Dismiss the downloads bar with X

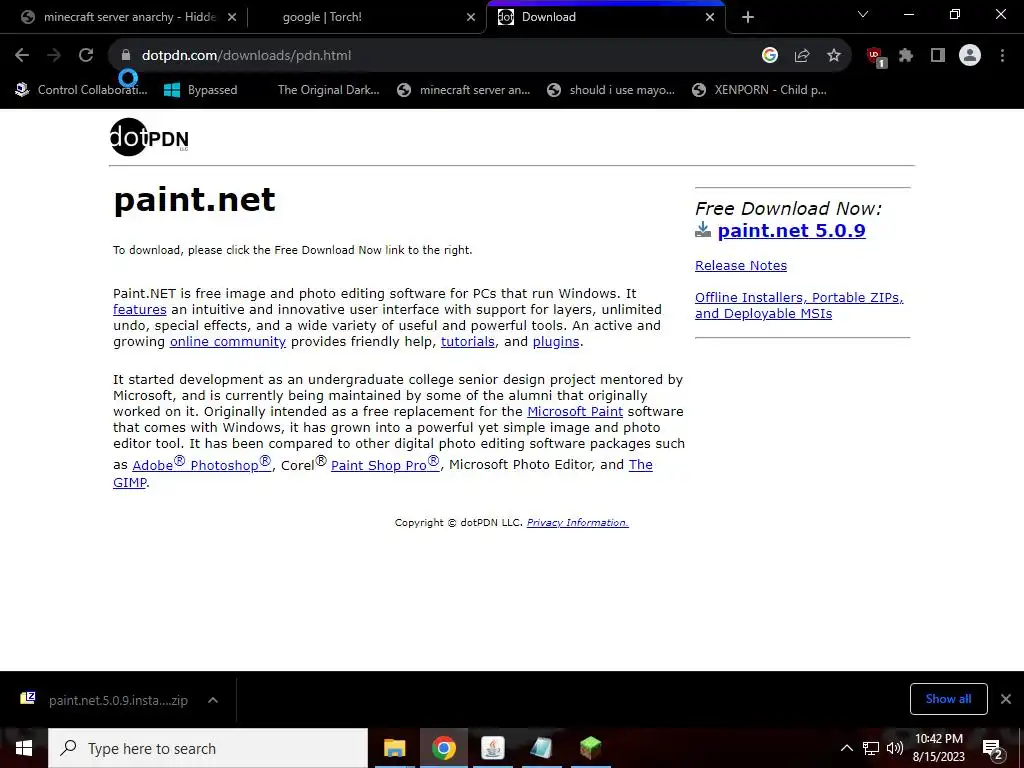pyautogui.click(x=1006, y=699)
